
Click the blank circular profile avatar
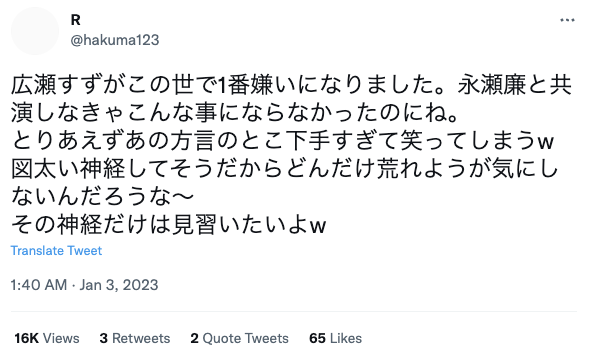pos(35,31)
